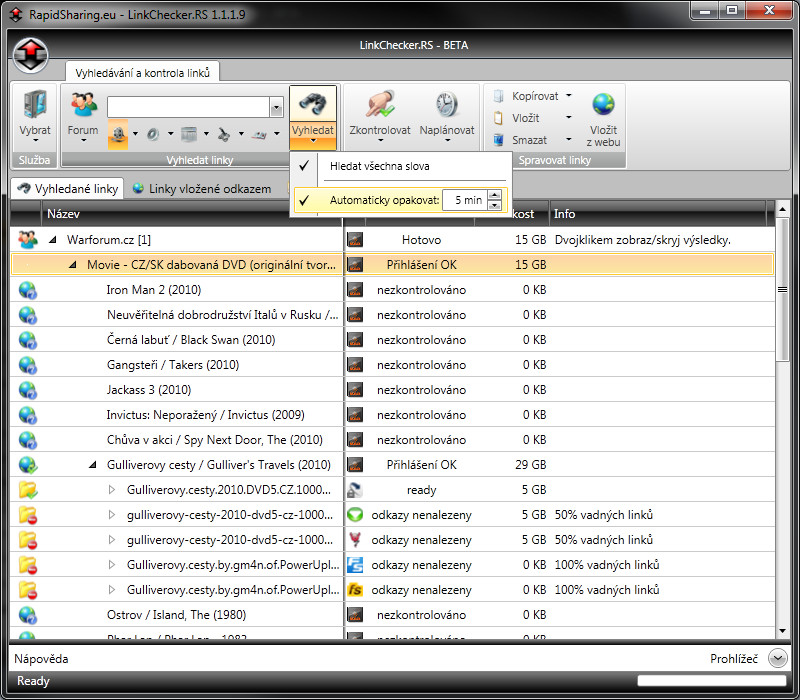
Task: Click the globe icon beside Jackass 3
Action: pyautogui.click(x=28, y=390)
